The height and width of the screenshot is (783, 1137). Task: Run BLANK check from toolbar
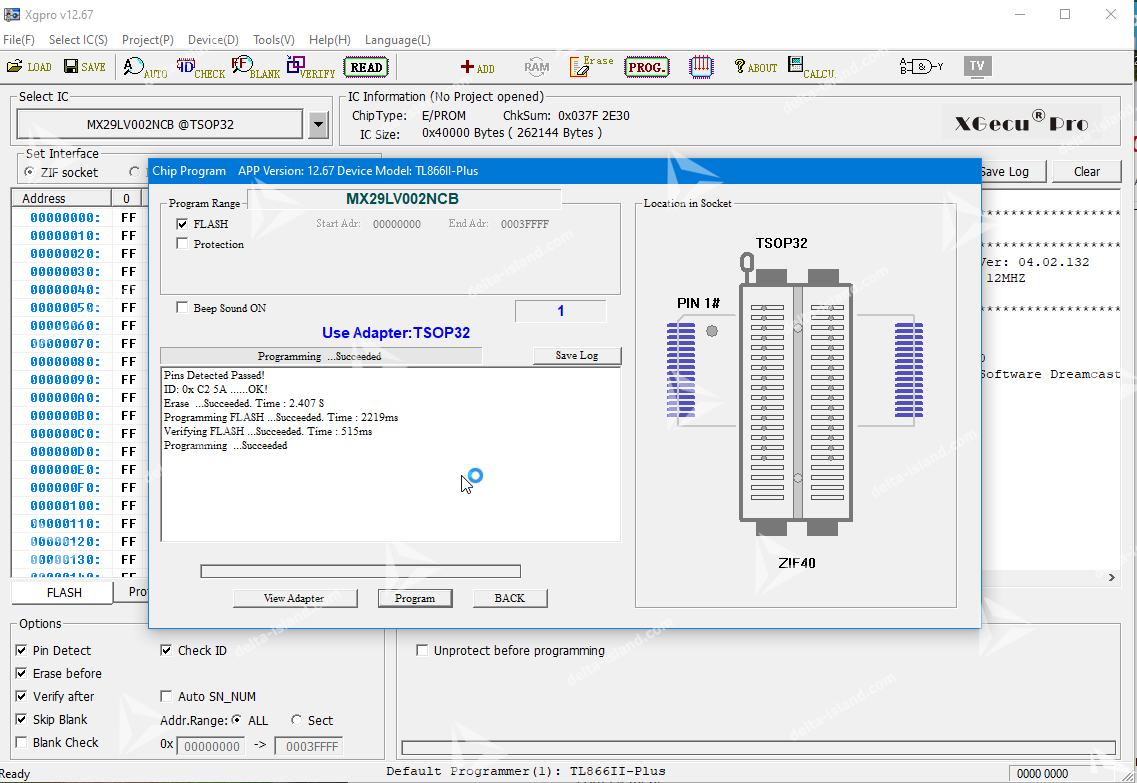pos(255,67)
